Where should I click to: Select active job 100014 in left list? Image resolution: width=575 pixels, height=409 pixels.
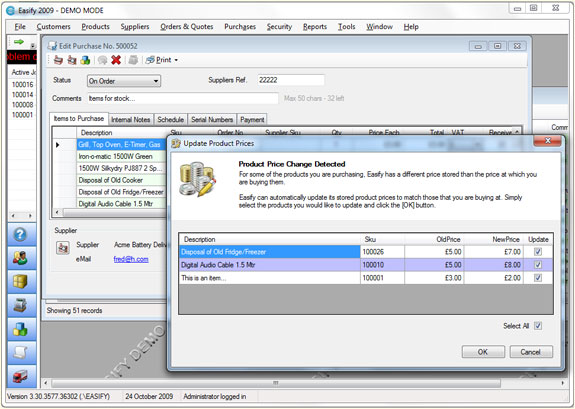click(x=22, y=95)
